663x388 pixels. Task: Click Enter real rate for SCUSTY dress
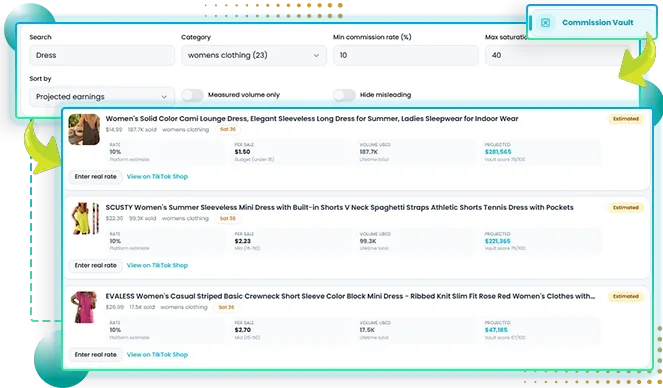pos(96,265)
